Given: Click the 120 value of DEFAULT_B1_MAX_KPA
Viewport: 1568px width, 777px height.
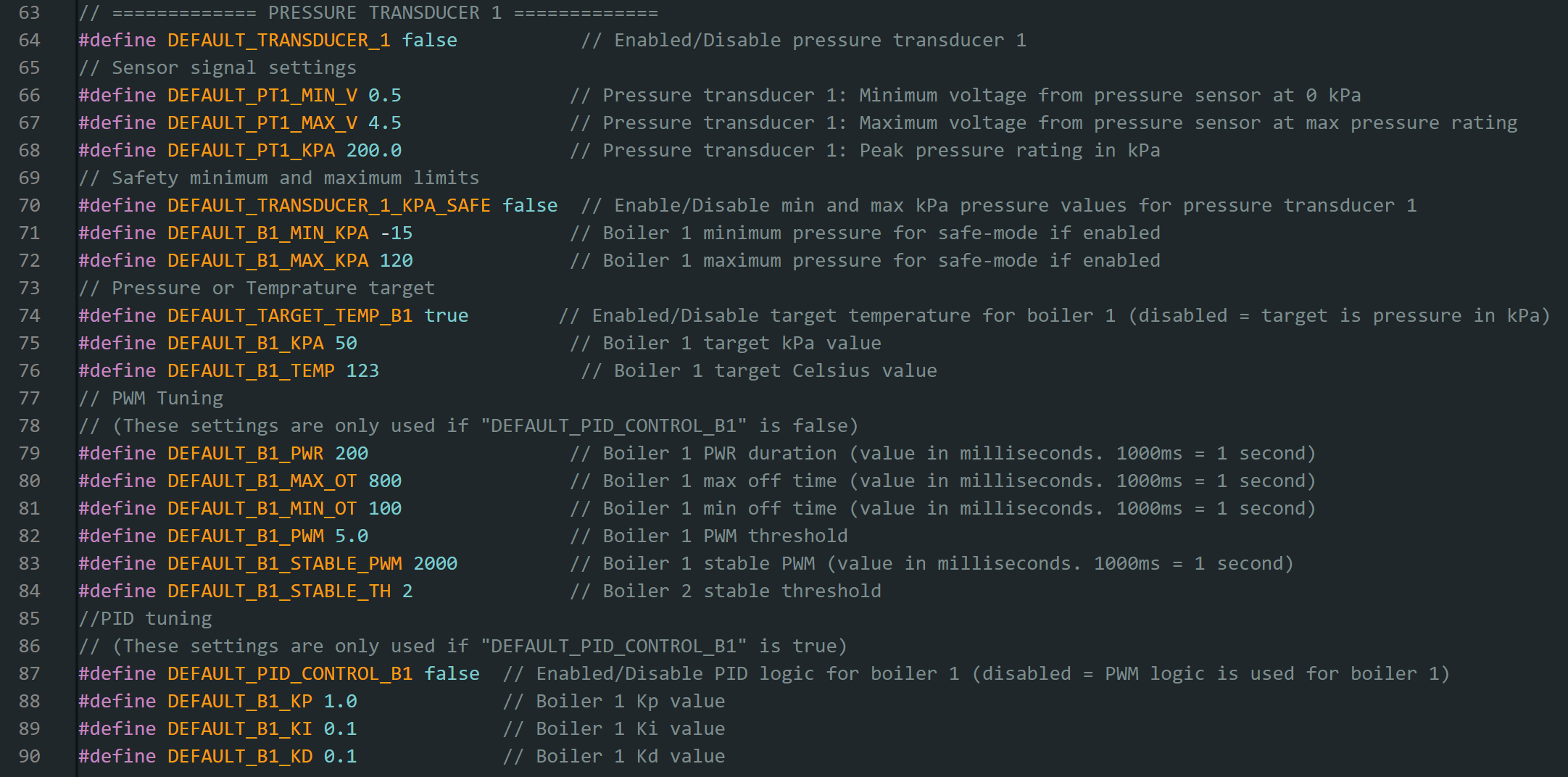Looking at the screenshot, I should (x=397, y=260).
